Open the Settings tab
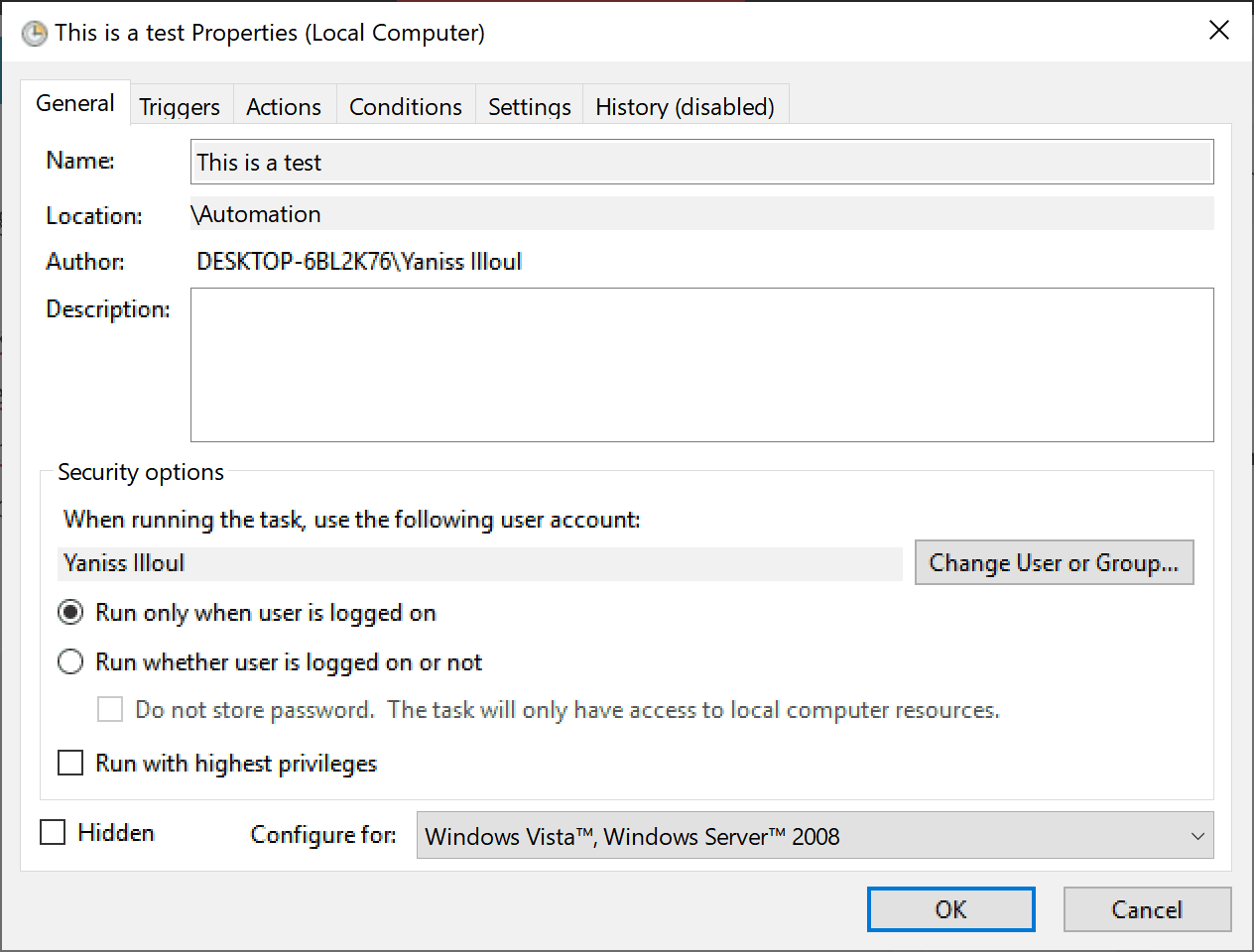This screenshot has width=1254, height=952. (x=530, y=106)
